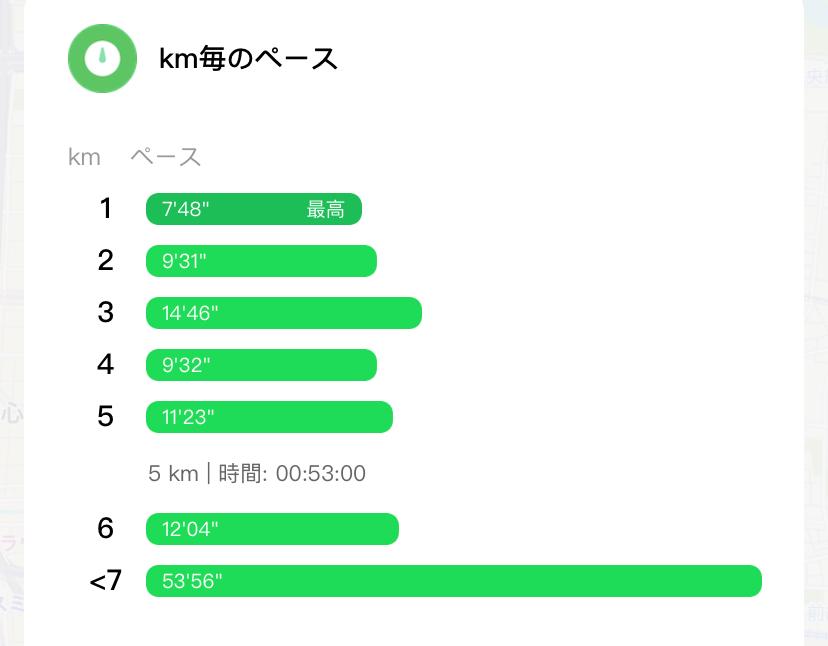Click kilometer number 6 label
Viewport: 828px width, 646px height.
click(106, 529)
